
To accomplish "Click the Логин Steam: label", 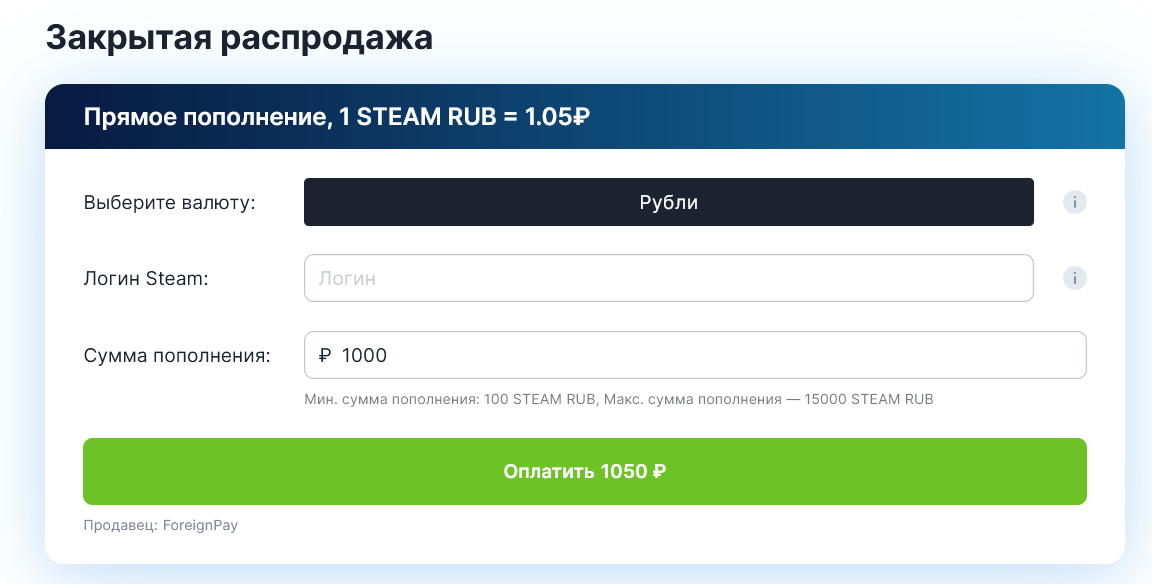I will pos(146,278).
